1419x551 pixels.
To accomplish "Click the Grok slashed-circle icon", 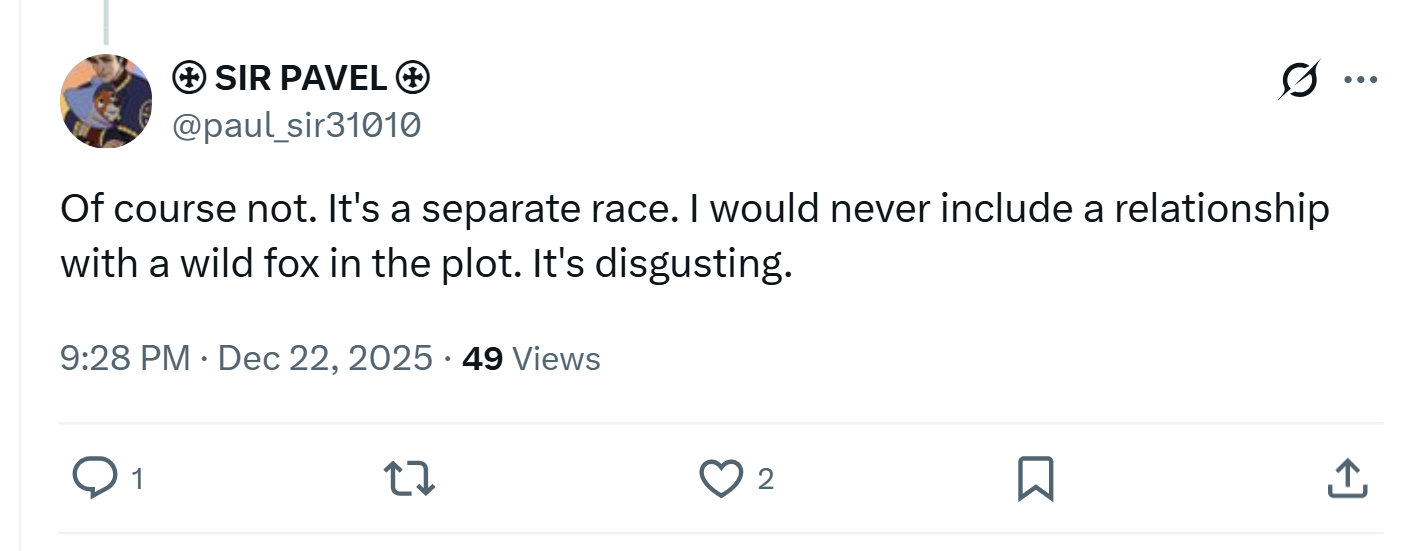I will (1298, 80).
